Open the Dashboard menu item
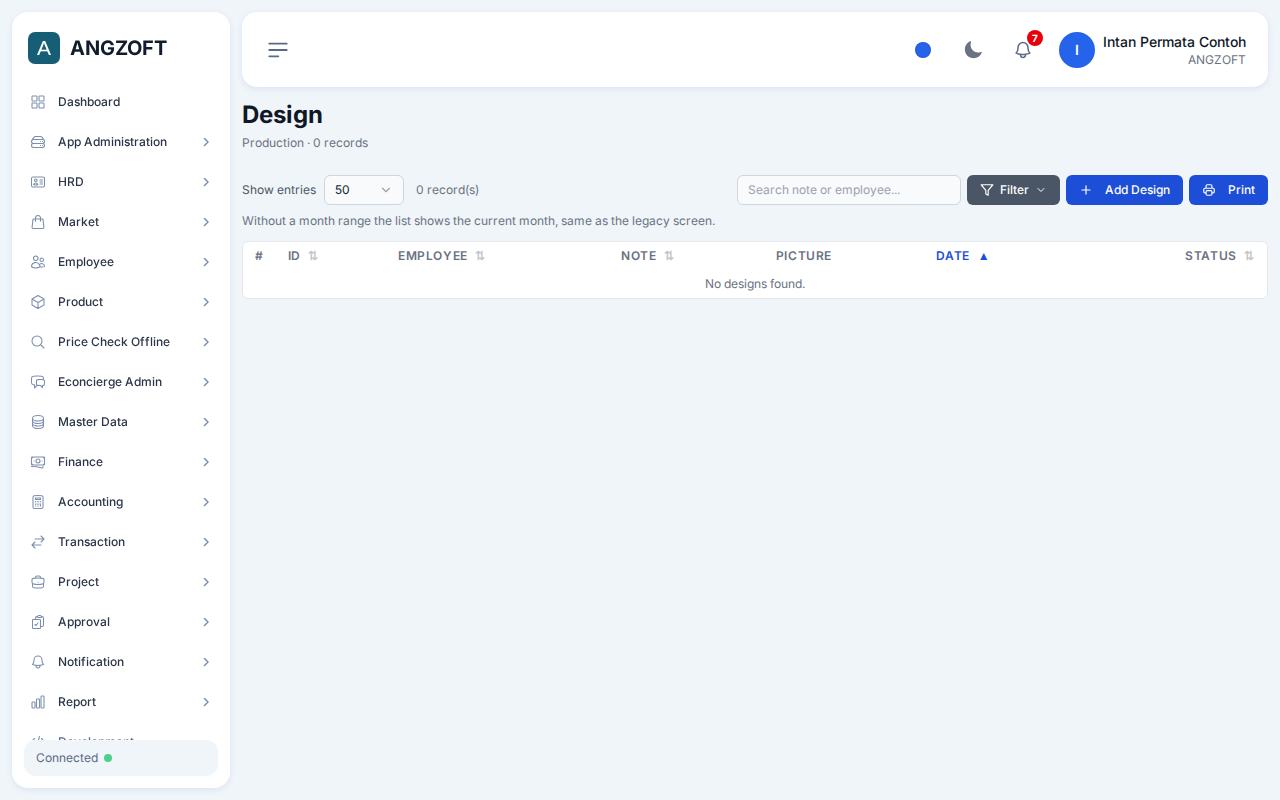The image size is (1280, 800). [x=121, y=102]
